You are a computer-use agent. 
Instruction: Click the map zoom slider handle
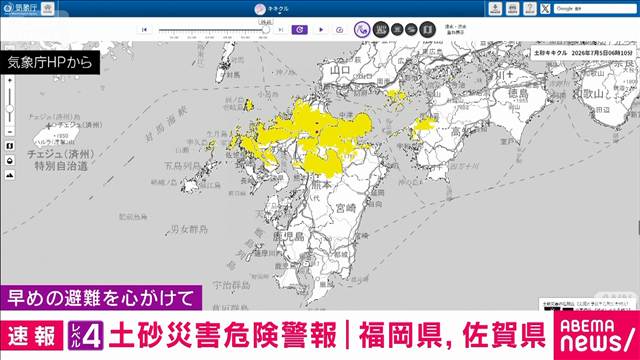point(10,109)
